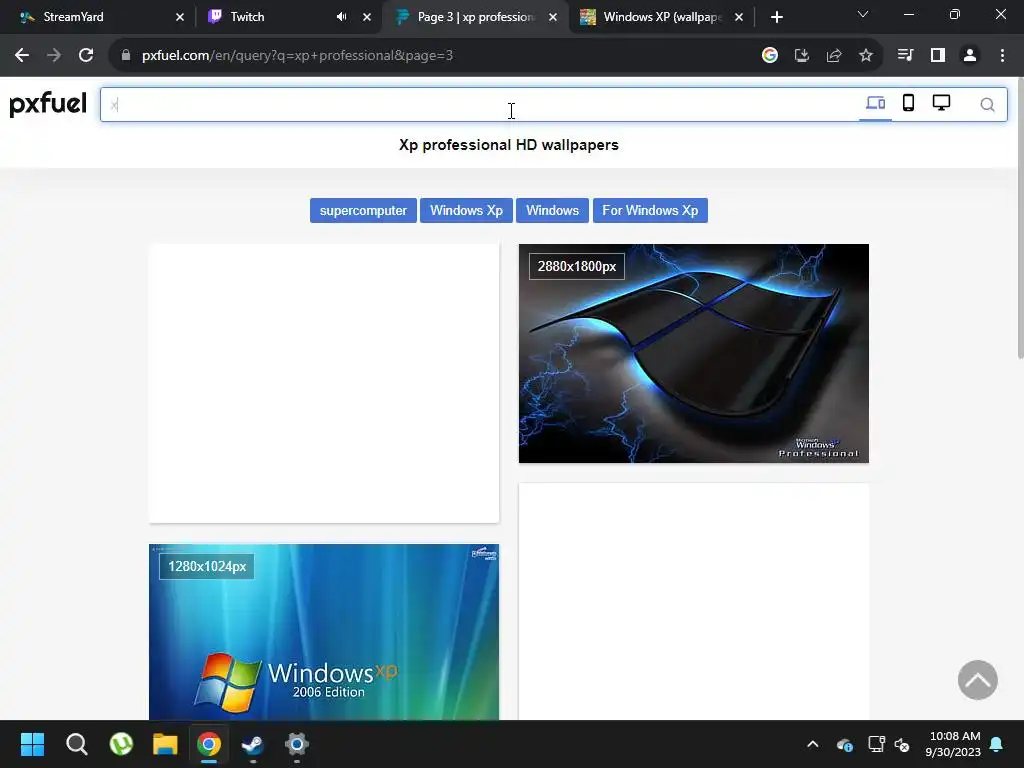
Task: Click the browser forward arrow
Action: pyautogui.click(x=54, y=56)
